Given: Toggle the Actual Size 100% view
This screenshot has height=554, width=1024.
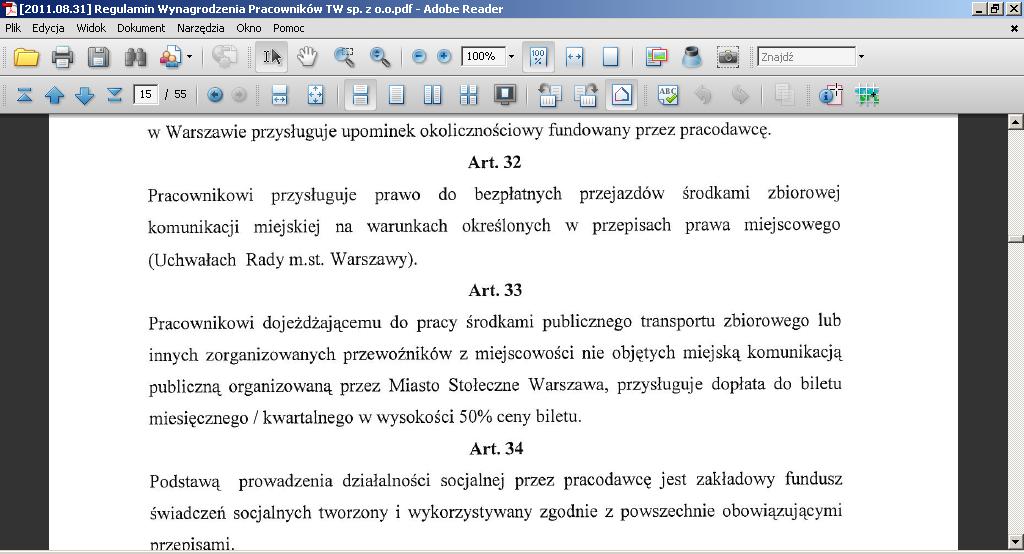Looking at the screenshot, I should (538, 57).
